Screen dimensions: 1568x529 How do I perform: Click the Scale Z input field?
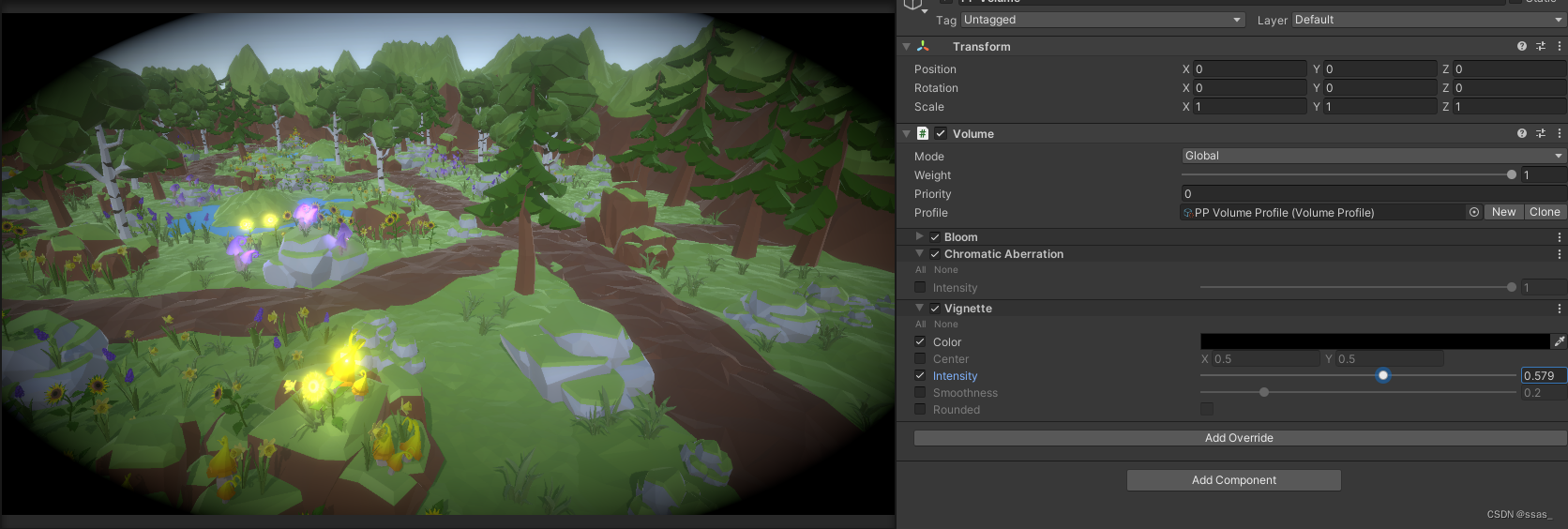(1510, 106)
